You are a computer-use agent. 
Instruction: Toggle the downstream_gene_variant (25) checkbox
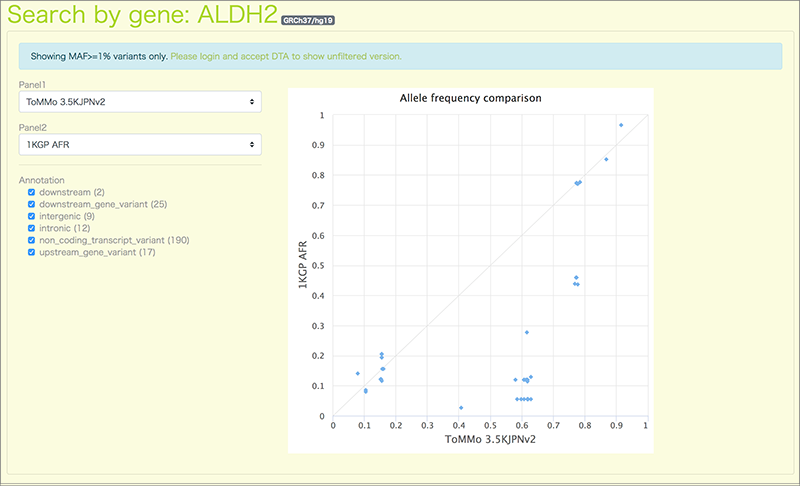click(33, 204)
